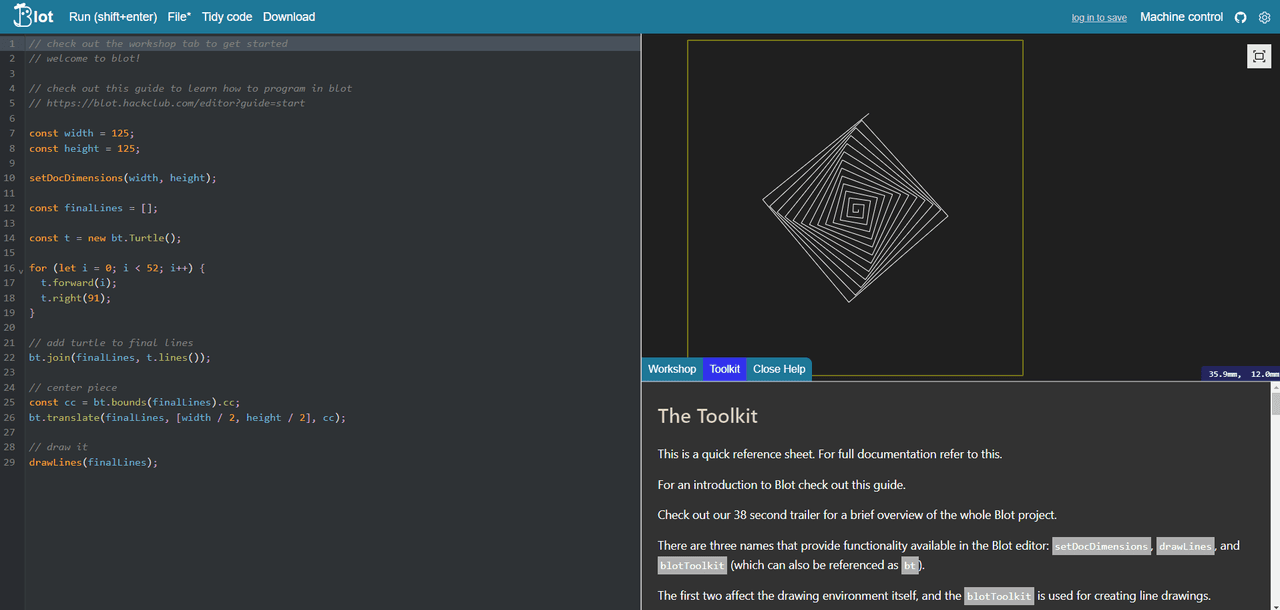
Task: Open the File menu
Action: [x=179, y=17]
